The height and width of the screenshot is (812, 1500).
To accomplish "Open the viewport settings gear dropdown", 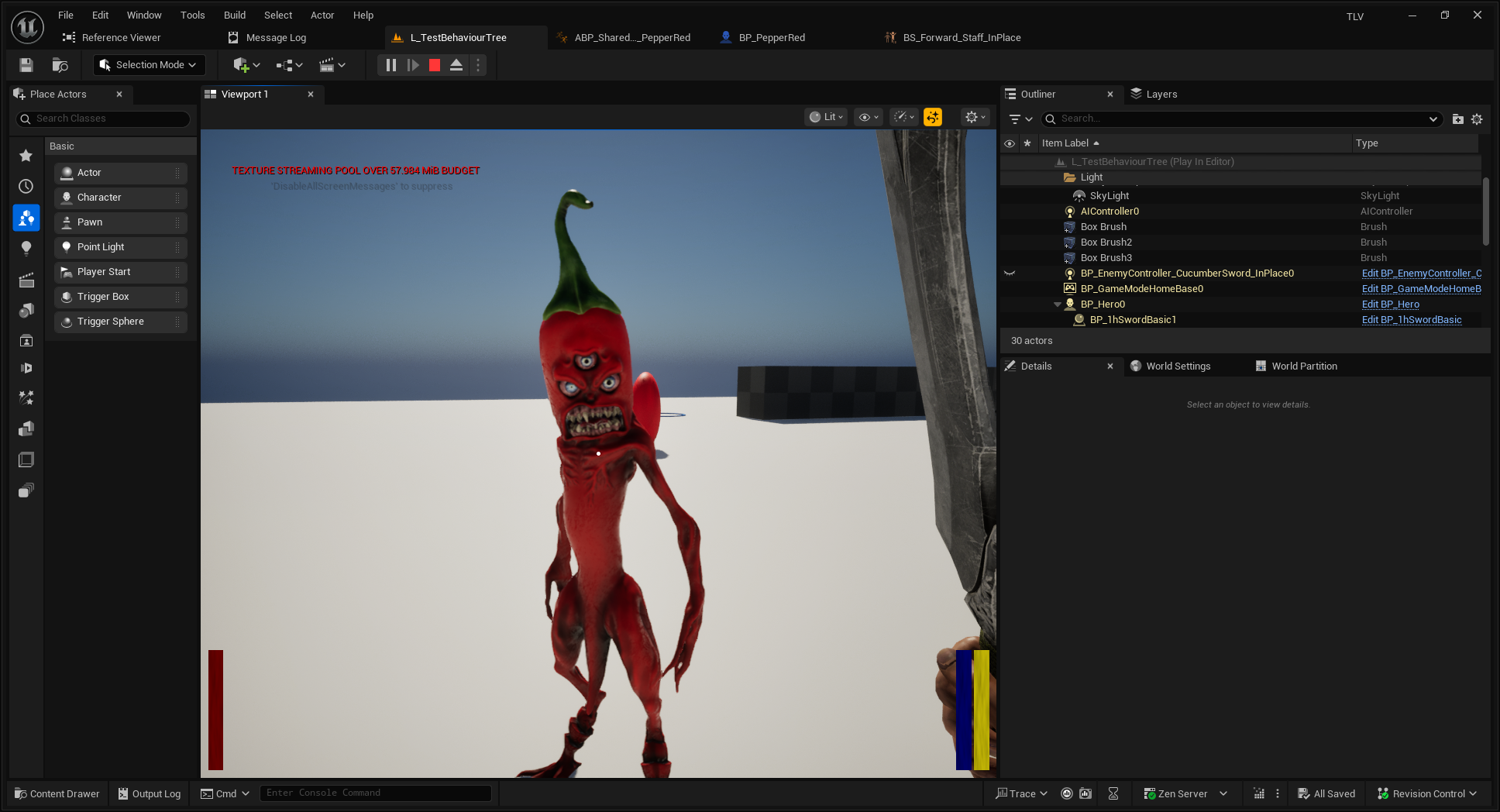I will click(x=975, y=117).
